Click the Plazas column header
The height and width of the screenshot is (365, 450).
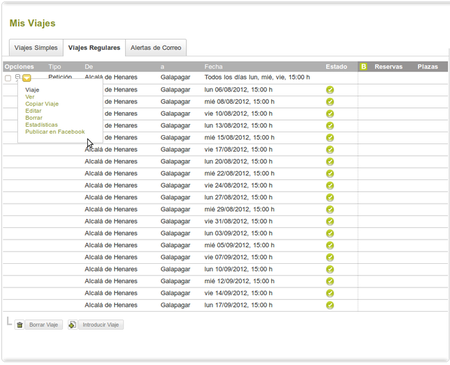[428, 67]
